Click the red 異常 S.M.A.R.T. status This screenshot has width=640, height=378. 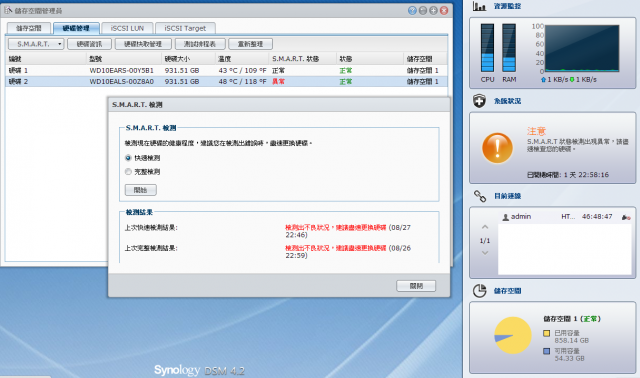278,82
